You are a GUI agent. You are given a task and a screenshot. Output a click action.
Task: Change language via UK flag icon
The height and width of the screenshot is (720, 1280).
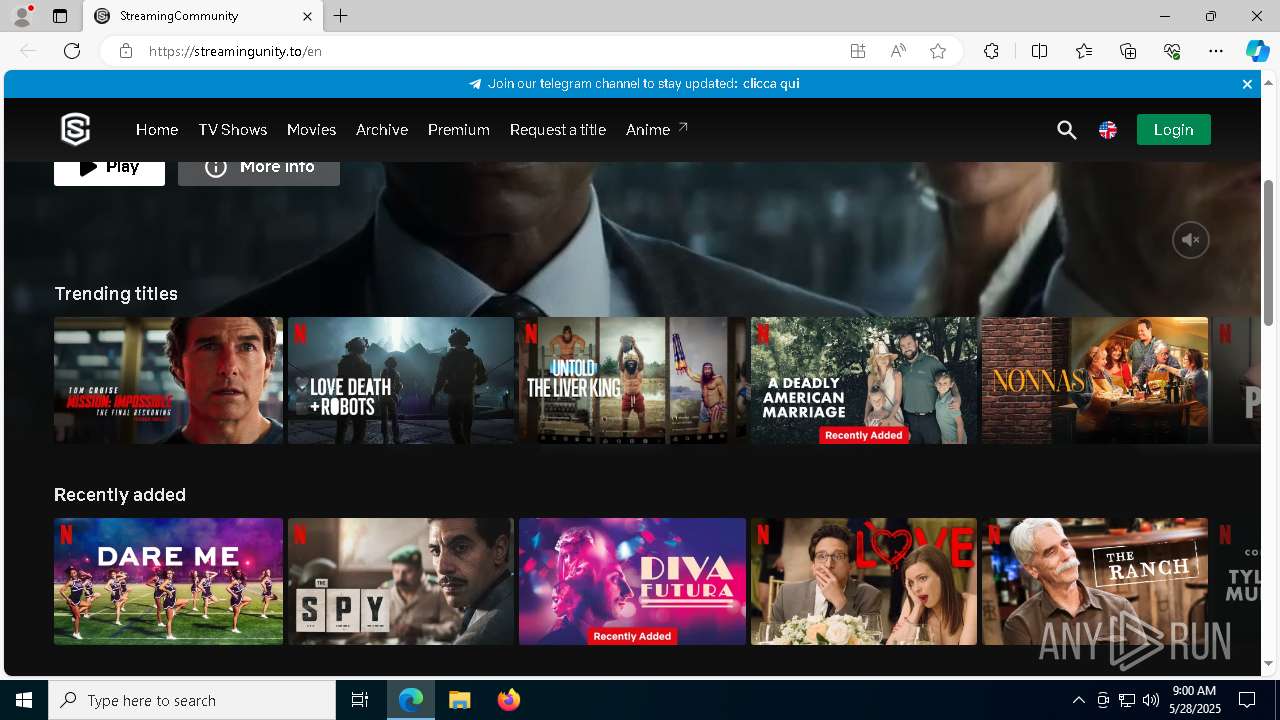tap(1107, 130)
